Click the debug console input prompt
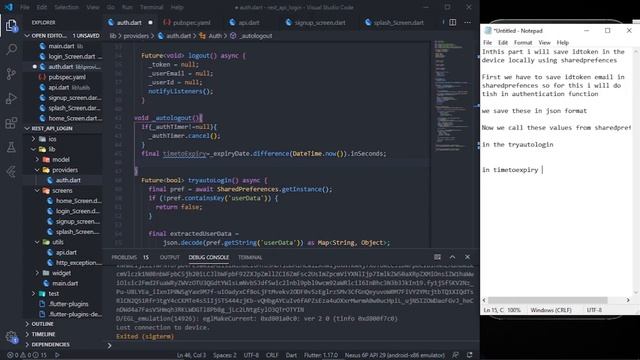 tap(292, 346)
